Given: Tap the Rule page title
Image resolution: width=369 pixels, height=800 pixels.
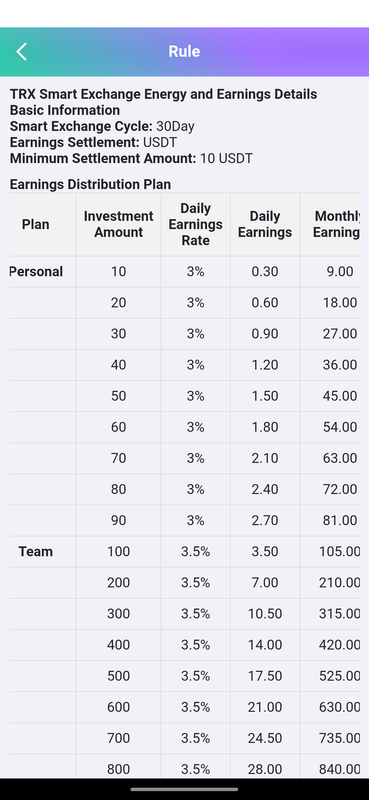Looking at the screenshot, I should [x=184, y=52].
